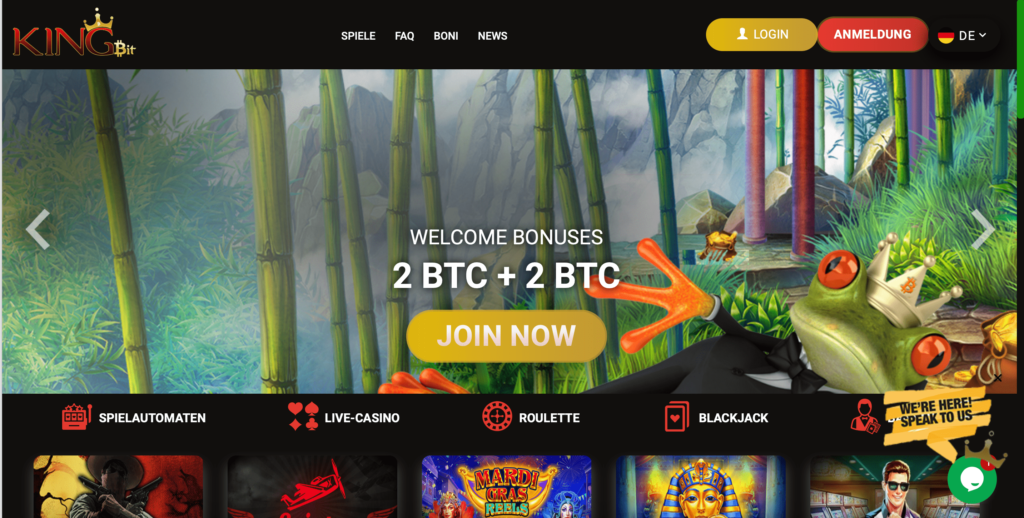
Task: Expand the DE language dropdown
Action: tap(963, 35)
